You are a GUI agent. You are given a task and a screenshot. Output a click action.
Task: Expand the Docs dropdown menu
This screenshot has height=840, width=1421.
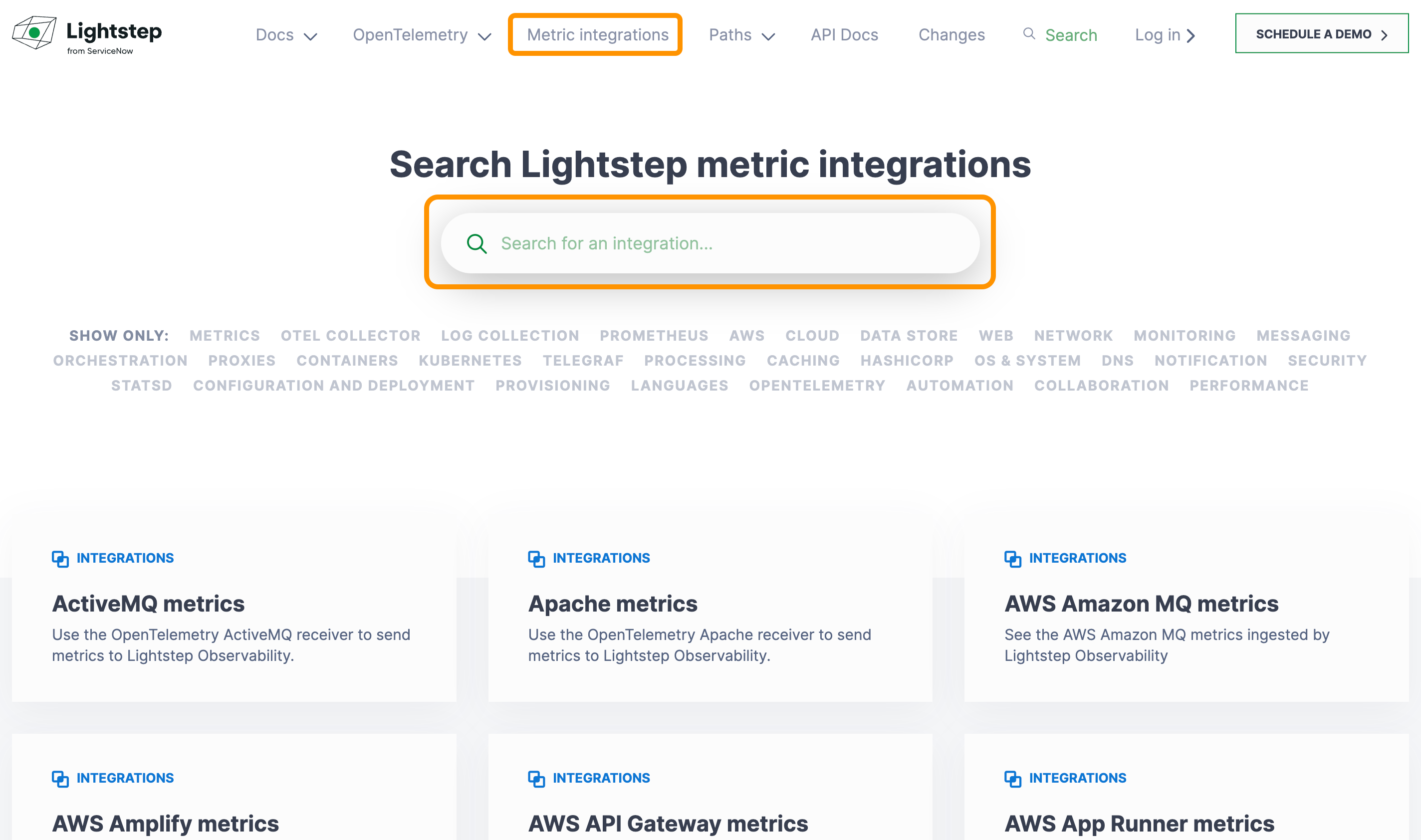[286, 35]
